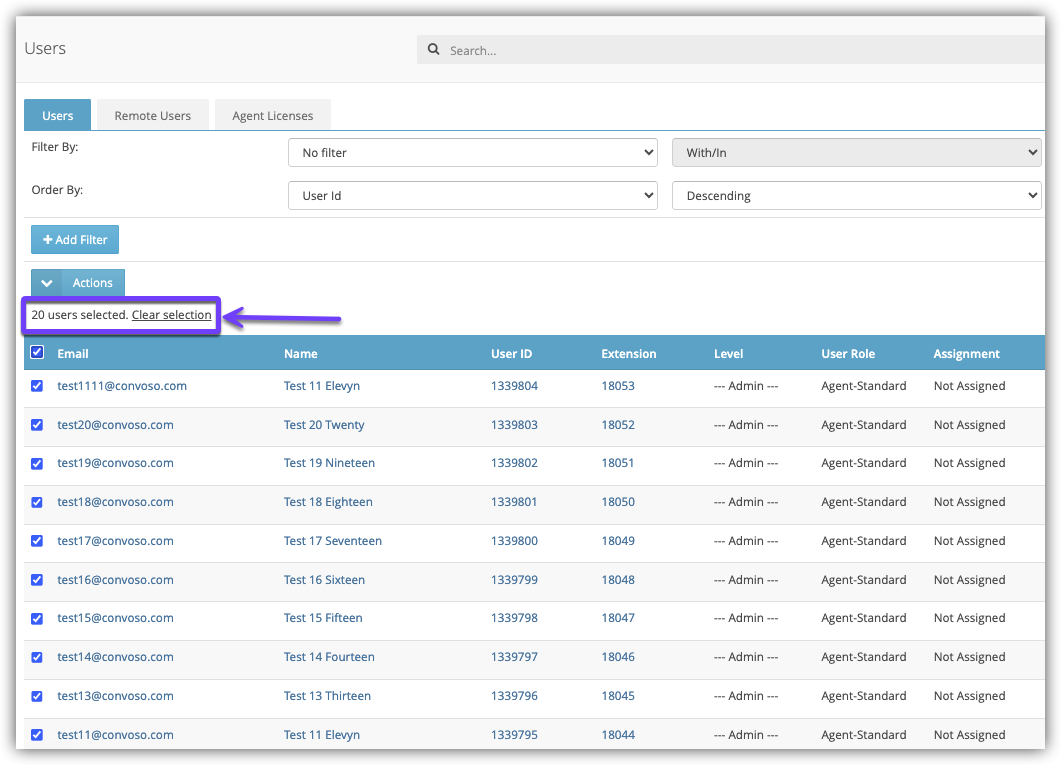
Task: Open email link test20@convoso.com
Action: point(115,425)
